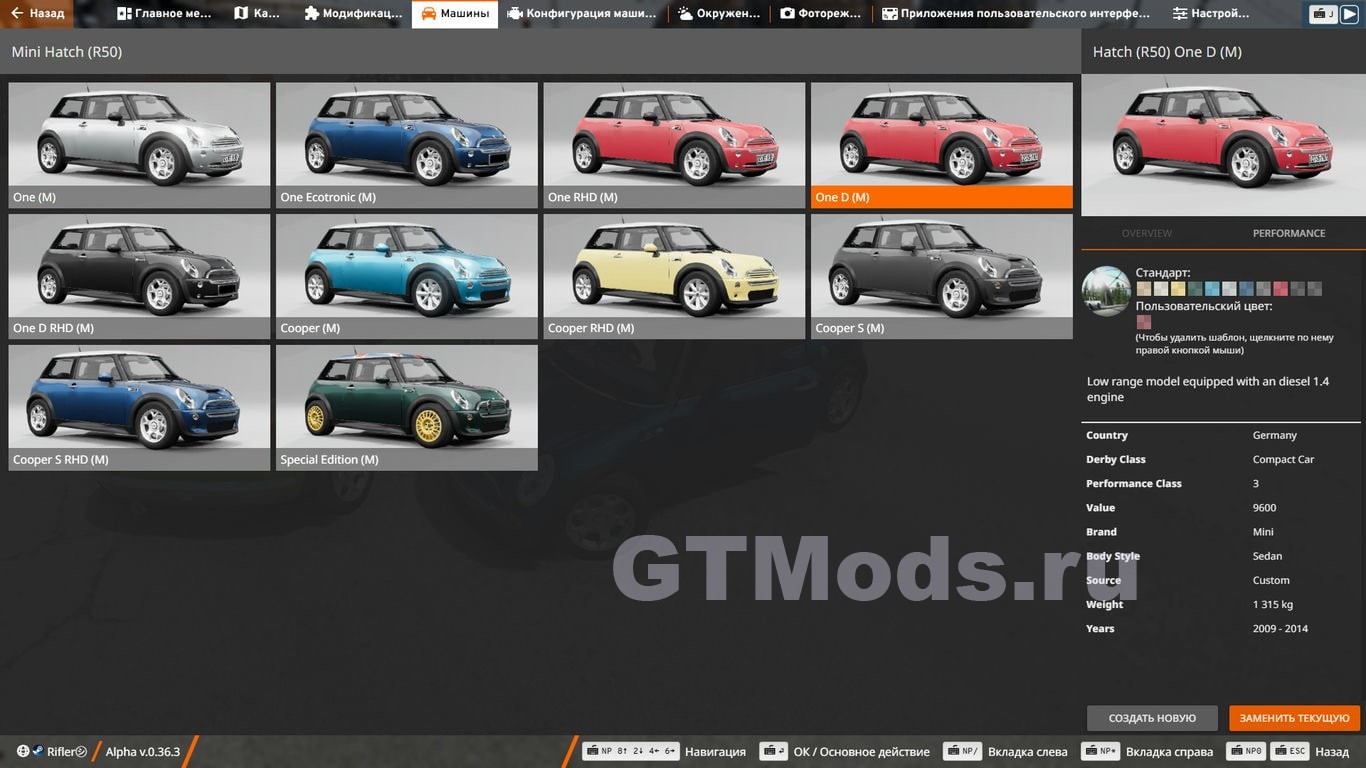
Task: Click the round environment preview thumbnail
Action: click(1106, 291)
